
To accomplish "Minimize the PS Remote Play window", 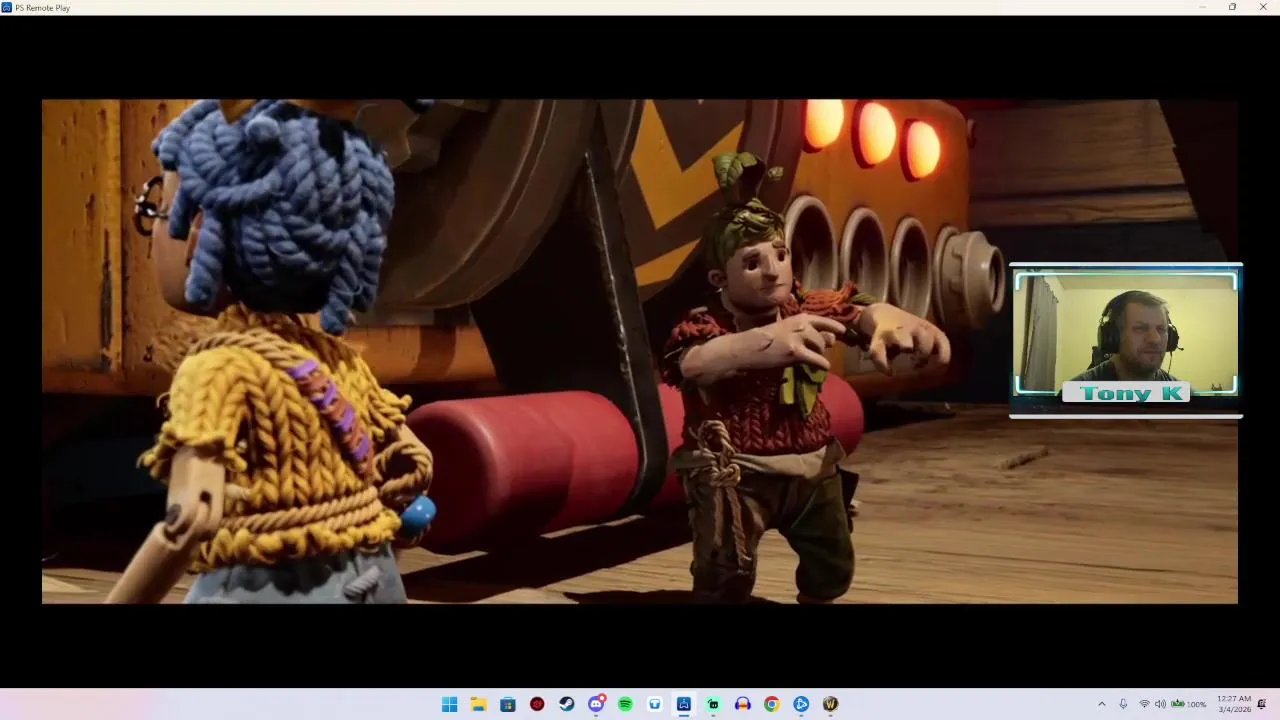I will click(x=1203, y=7).
